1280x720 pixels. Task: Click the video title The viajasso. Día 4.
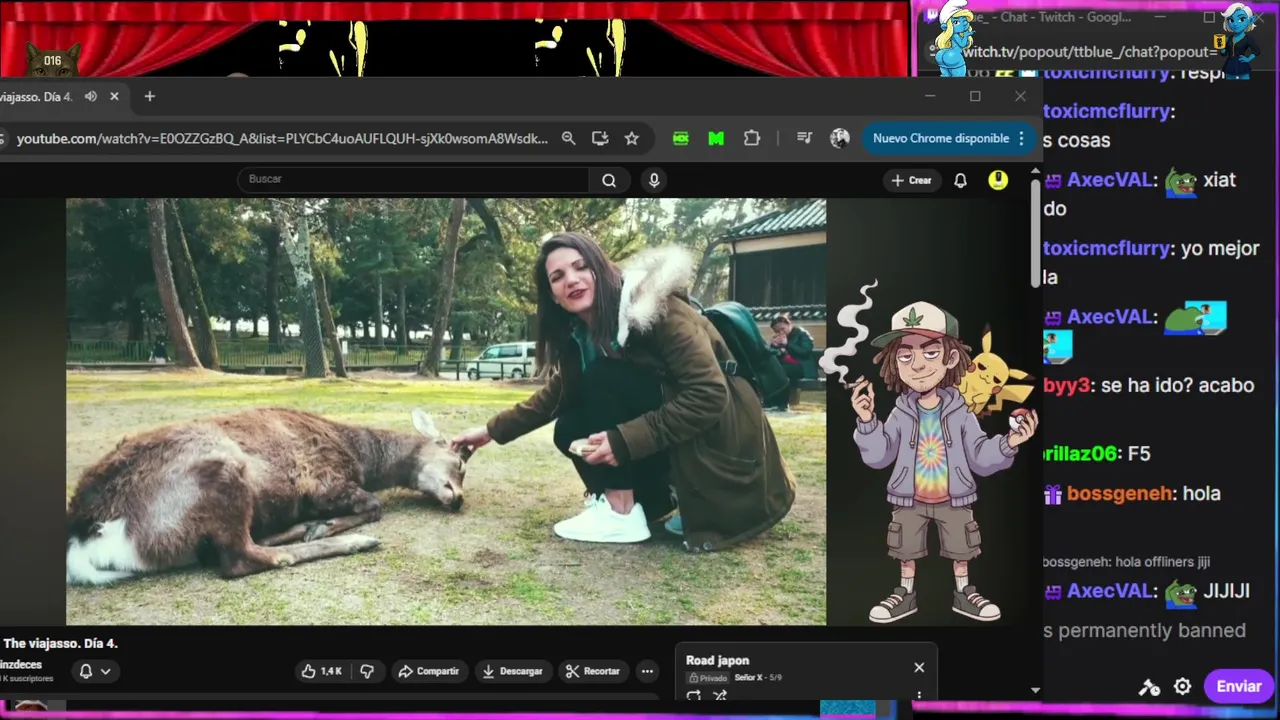(x=60, y=643)
